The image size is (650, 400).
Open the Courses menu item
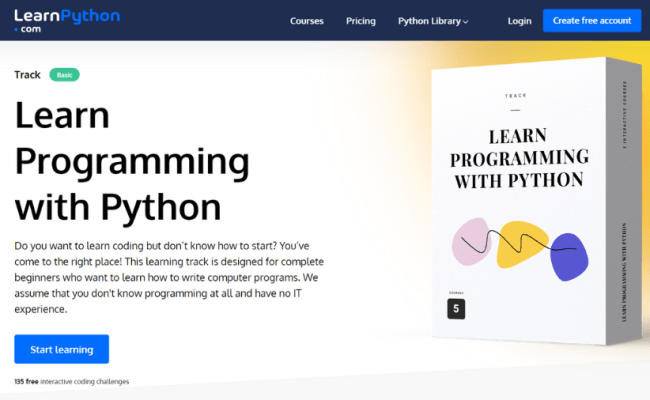pyautogui.click(x=306, y=21)
